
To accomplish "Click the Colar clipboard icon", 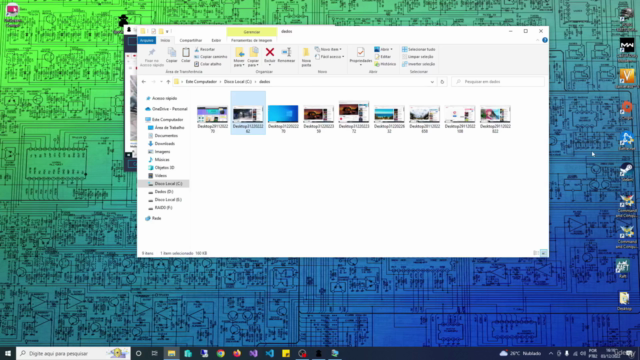I will pyautogui.click(x=186, y=55).
